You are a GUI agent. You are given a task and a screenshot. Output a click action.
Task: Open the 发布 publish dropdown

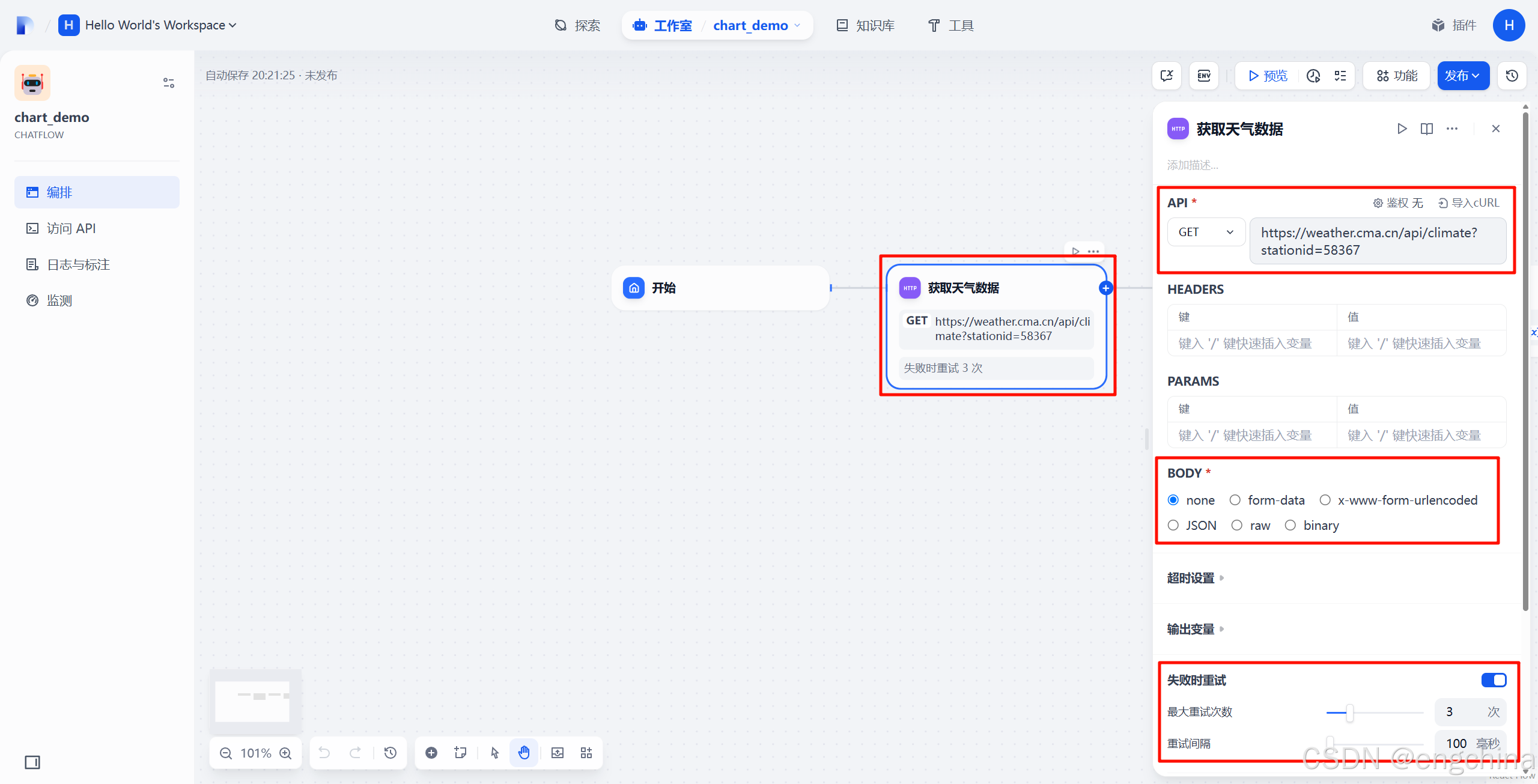pyautogui.click(x=1462, y=76)
